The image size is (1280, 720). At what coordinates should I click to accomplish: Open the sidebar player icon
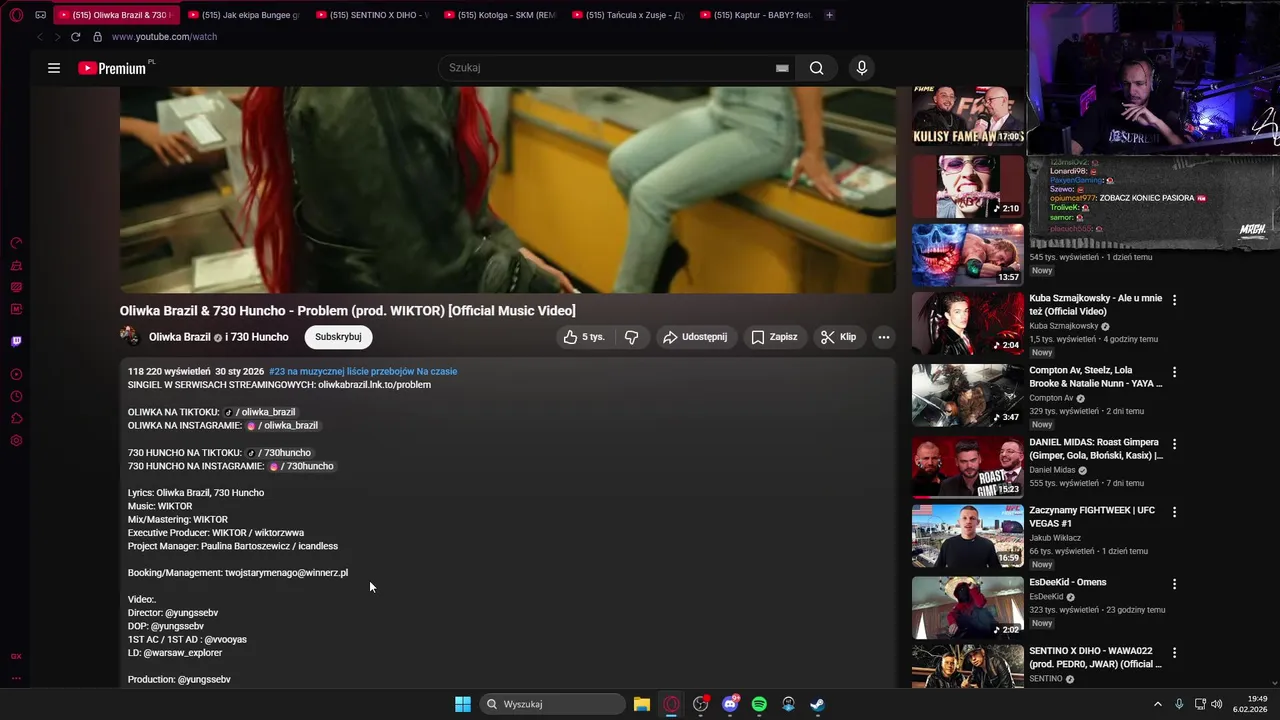coord(16,374)
